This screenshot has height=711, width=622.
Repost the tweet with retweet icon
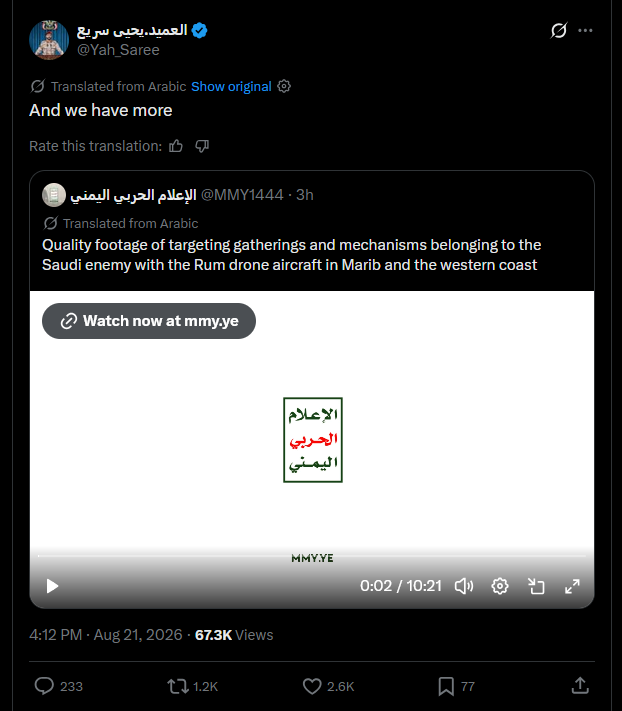178,686
